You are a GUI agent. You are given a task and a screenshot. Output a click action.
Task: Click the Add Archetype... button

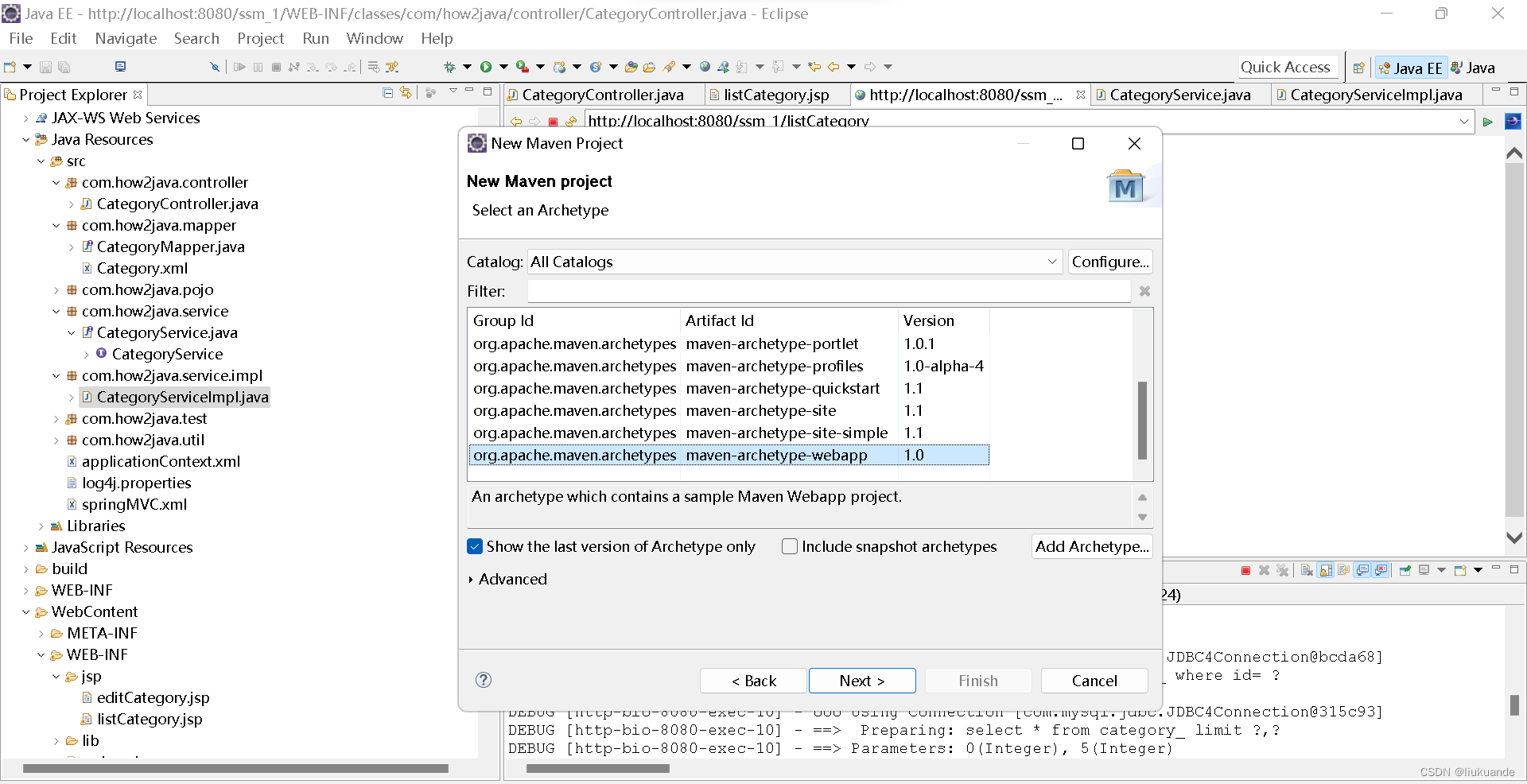1092,546
